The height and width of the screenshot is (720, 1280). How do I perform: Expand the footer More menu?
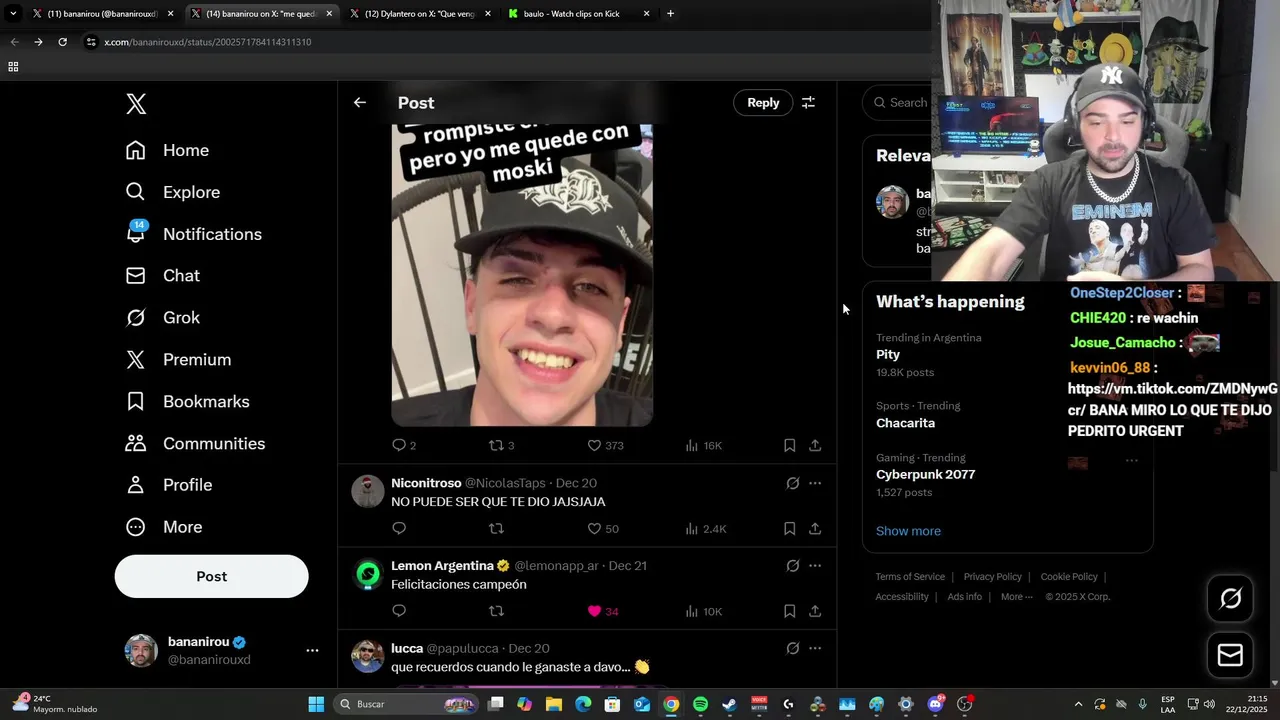[x=1017, y=597]
